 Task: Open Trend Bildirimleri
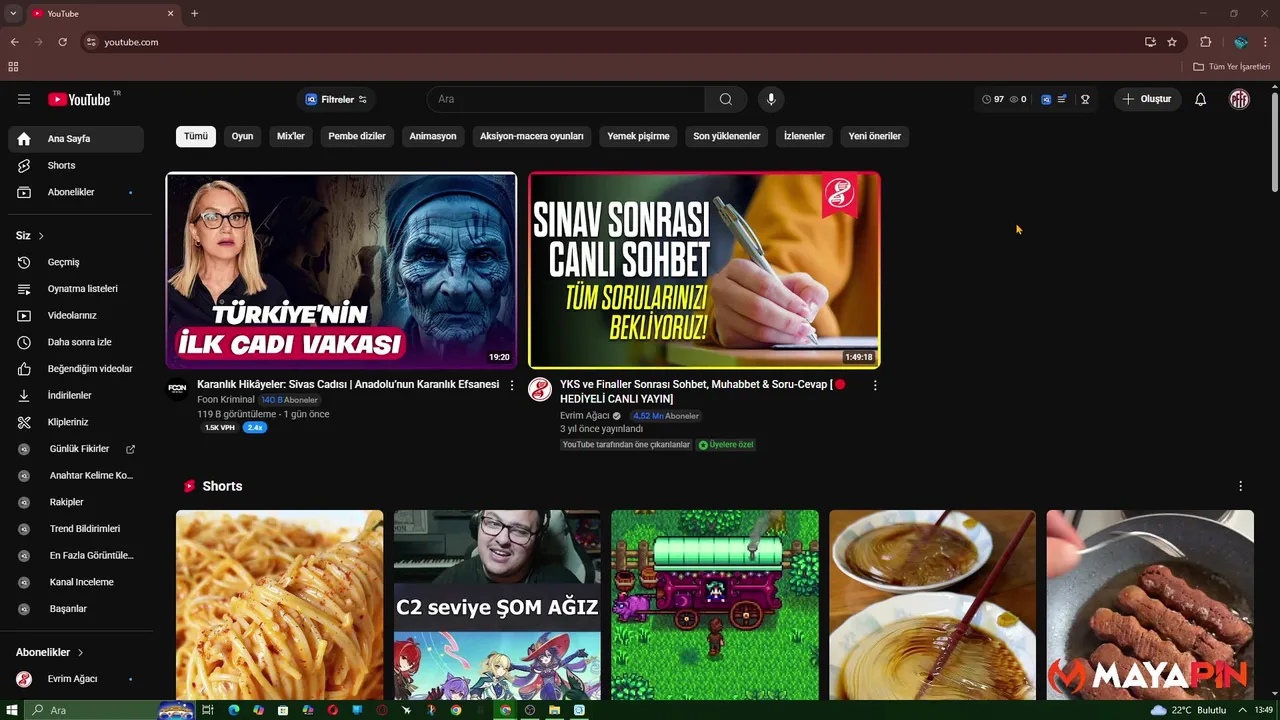click(76, 529)
